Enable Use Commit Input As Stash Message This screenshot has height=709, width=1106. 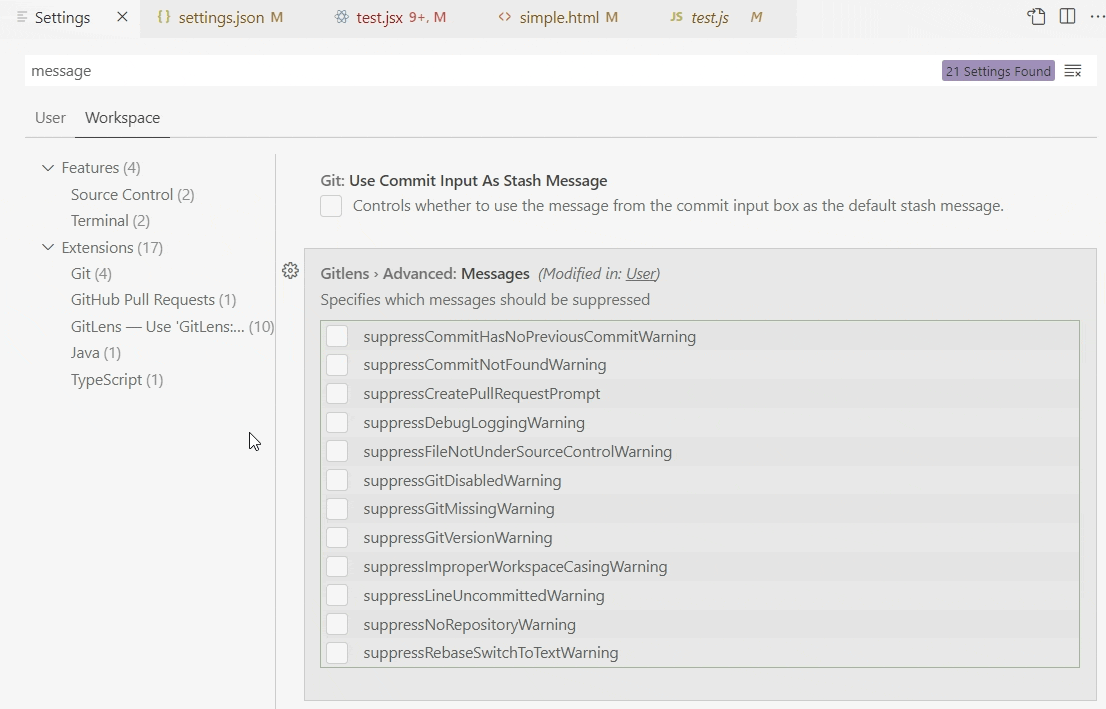tap(331, 206)
